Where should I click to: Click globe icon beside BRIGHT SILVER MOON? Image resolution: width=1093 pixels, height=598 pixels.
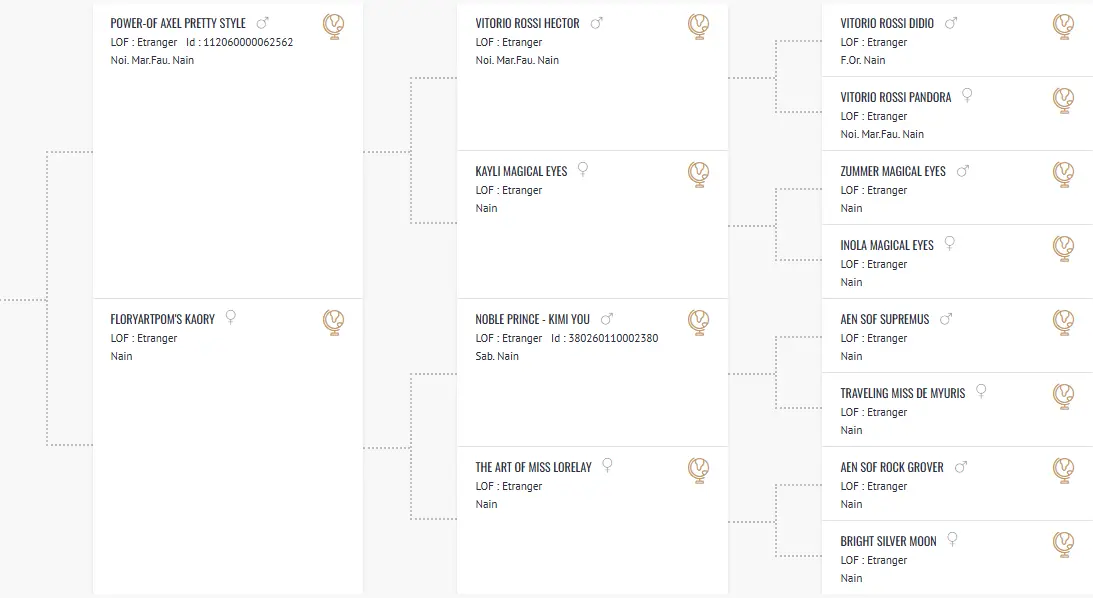pos(1064,544)
